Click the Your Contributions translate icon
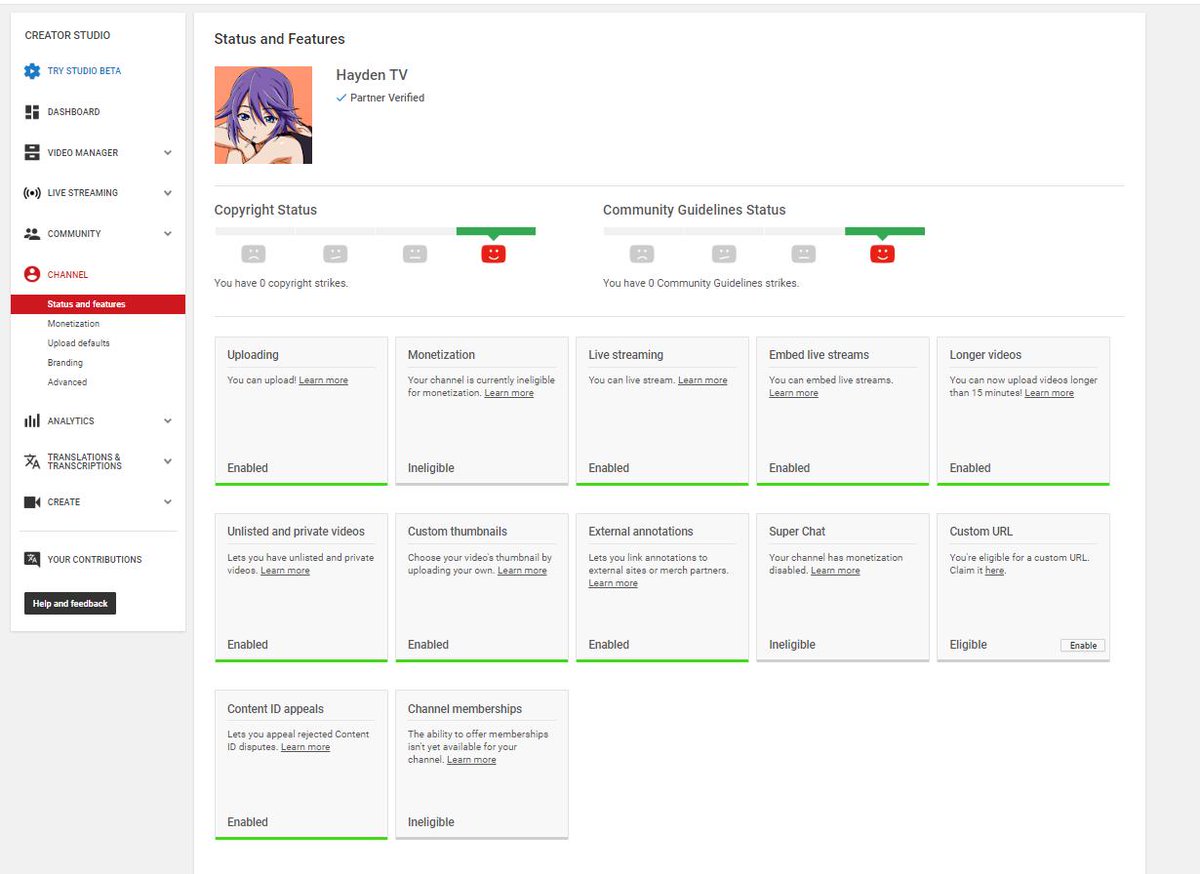 point(32,559)
